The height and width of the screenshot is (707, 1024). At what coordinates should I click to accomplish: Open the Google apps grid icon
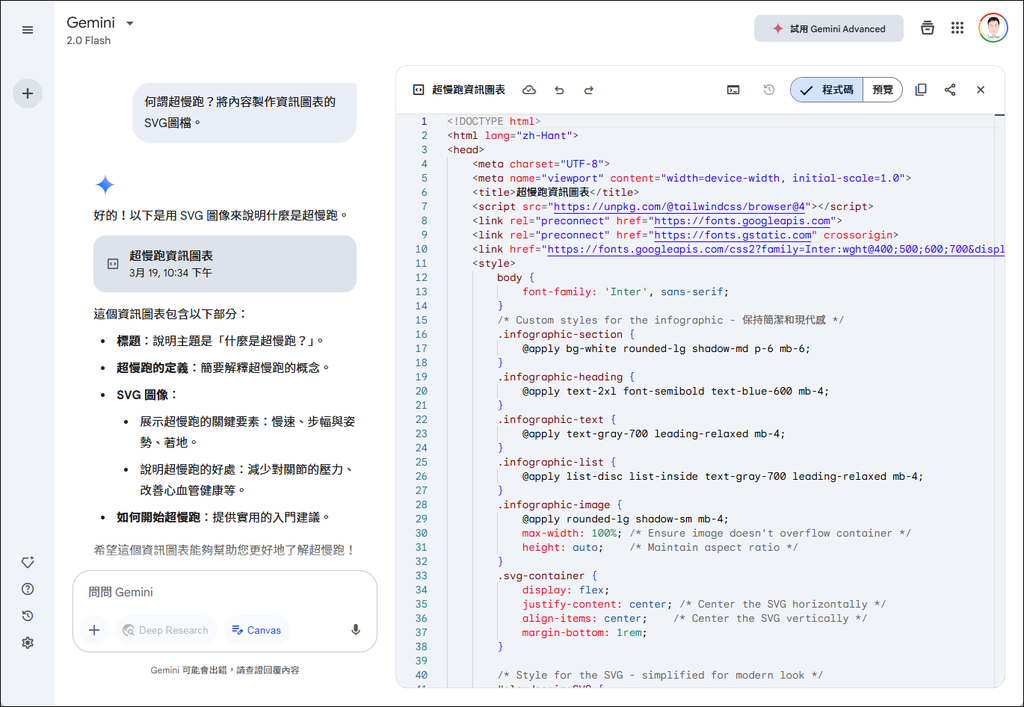tap(957, 28)
